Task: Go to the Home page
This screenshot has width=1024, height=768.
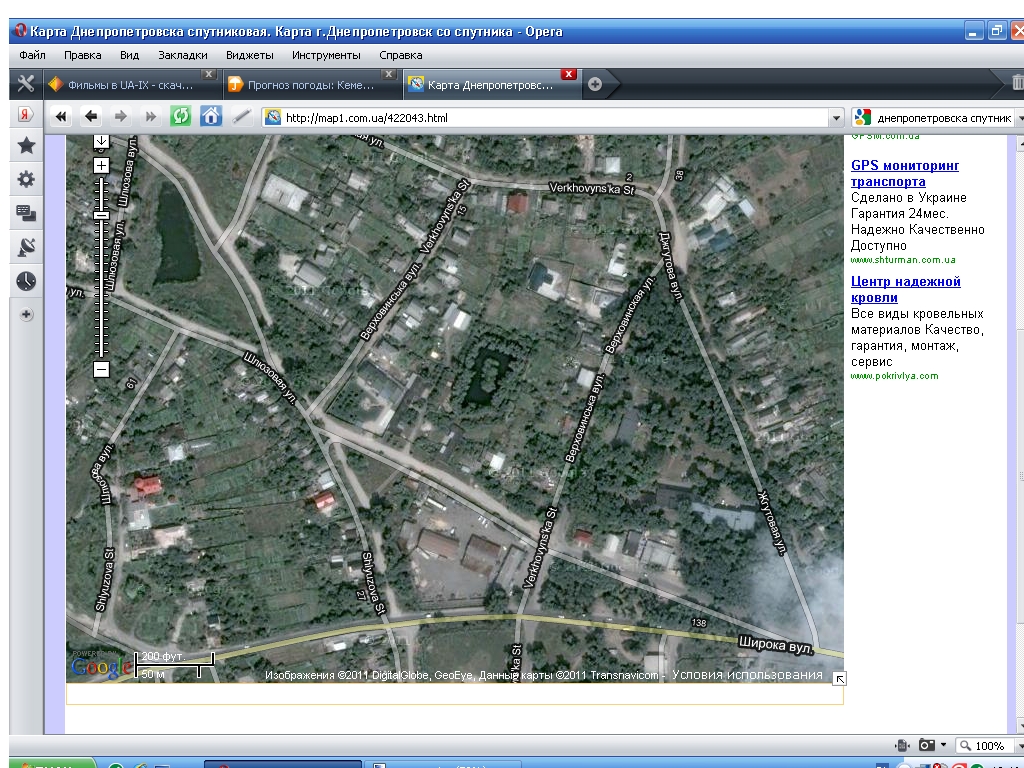Action: pos(211,117)
